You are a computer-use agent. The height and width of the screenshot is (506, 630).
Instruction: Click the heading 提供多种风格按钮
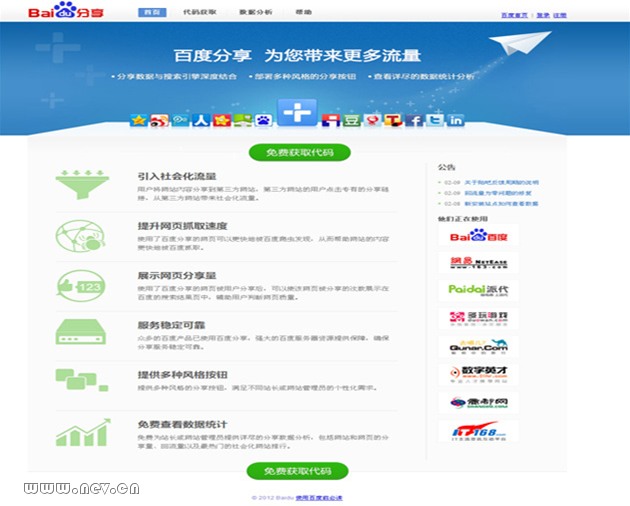182,375
